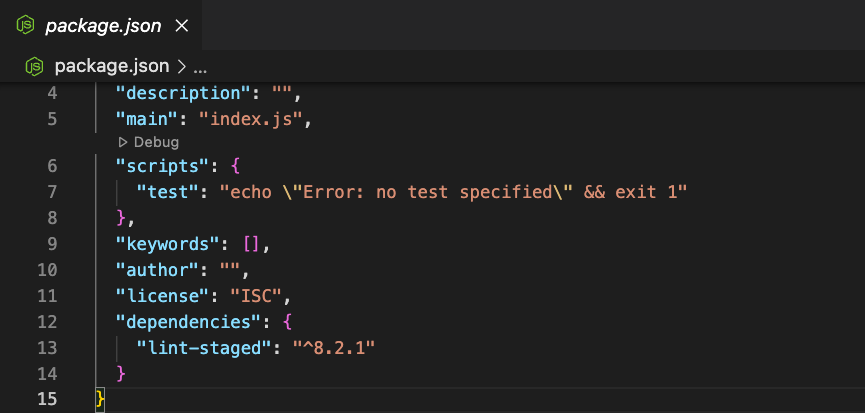This screenshot has height=413, width=865.
Task: Click the Debug play triangle icon
Action: [x=122, y=142]
